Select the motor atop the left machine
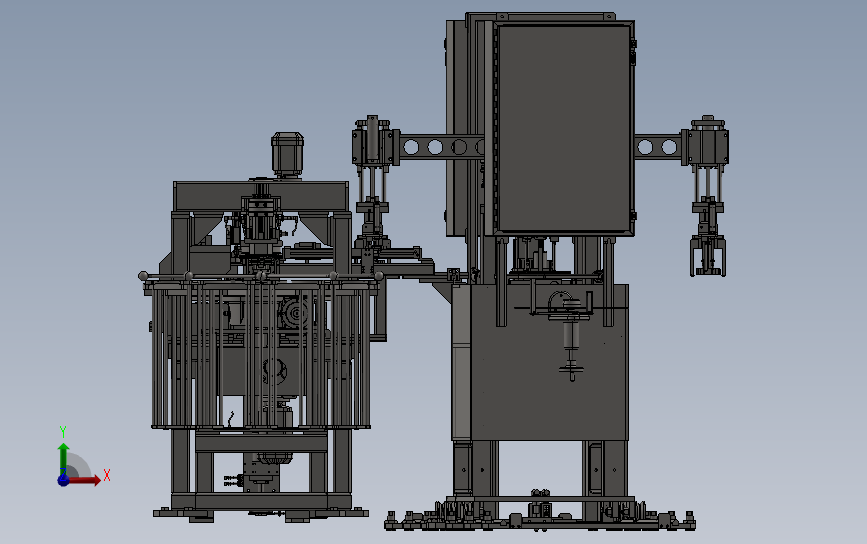The height and width of the screenshot is (544, 867). [287, 154]
